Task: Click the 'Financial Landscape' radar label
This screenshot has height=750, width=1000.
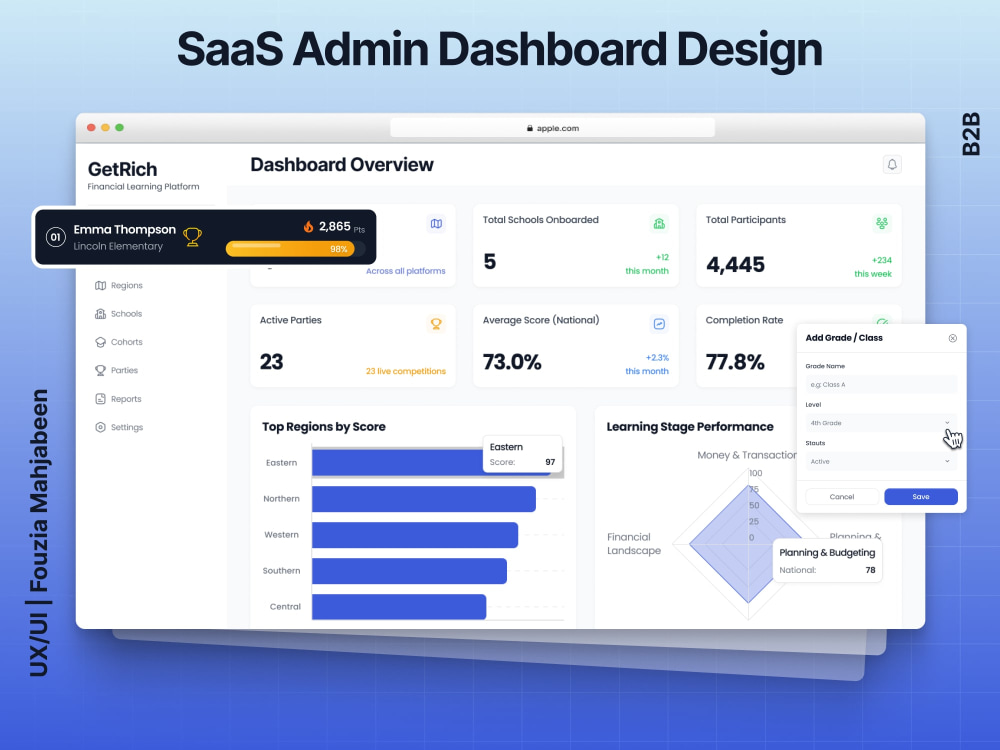Action: click(x=634, y=544)
